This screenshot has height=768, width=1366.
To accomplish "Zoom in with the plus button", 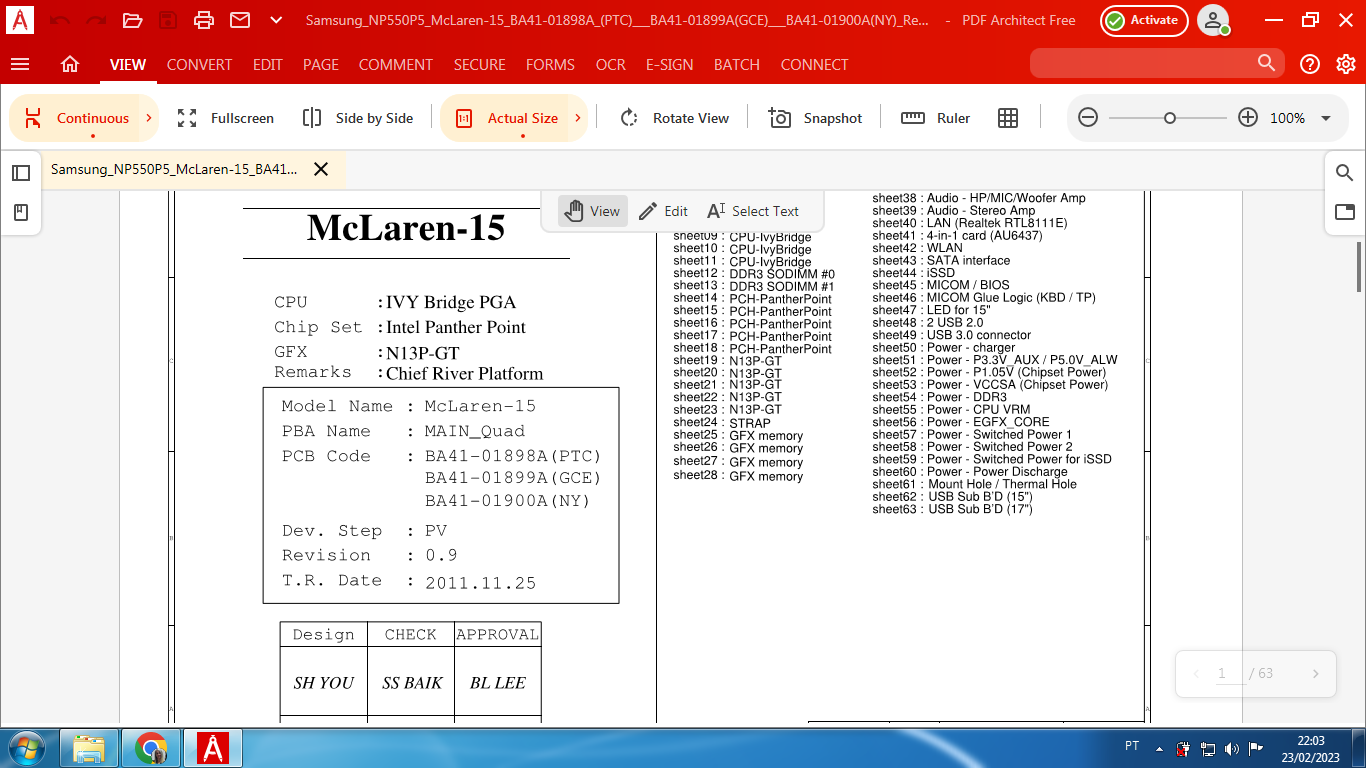I will pos(1248,118).
